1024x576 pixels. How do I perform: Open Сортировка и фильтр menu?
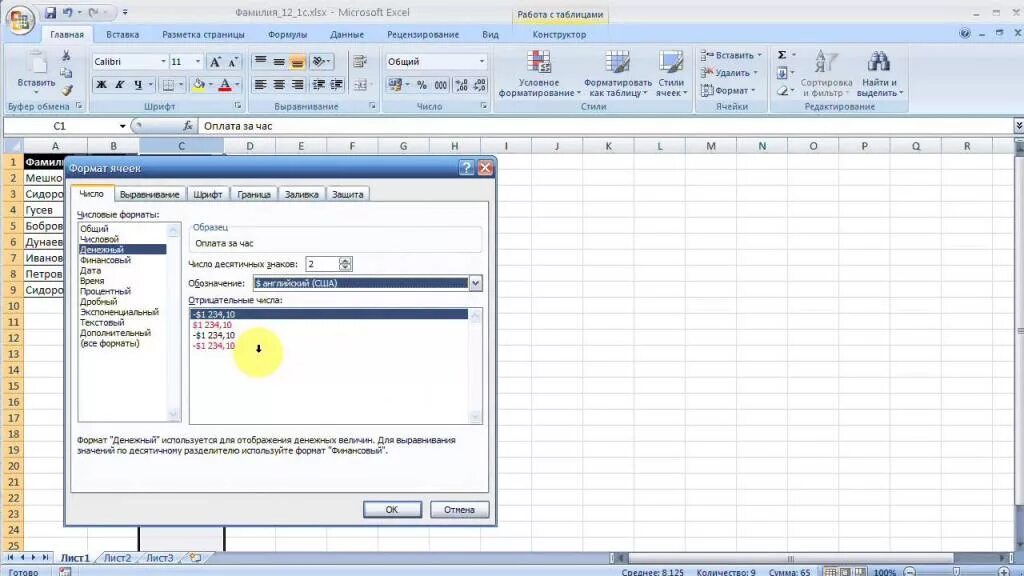[826, 74]
